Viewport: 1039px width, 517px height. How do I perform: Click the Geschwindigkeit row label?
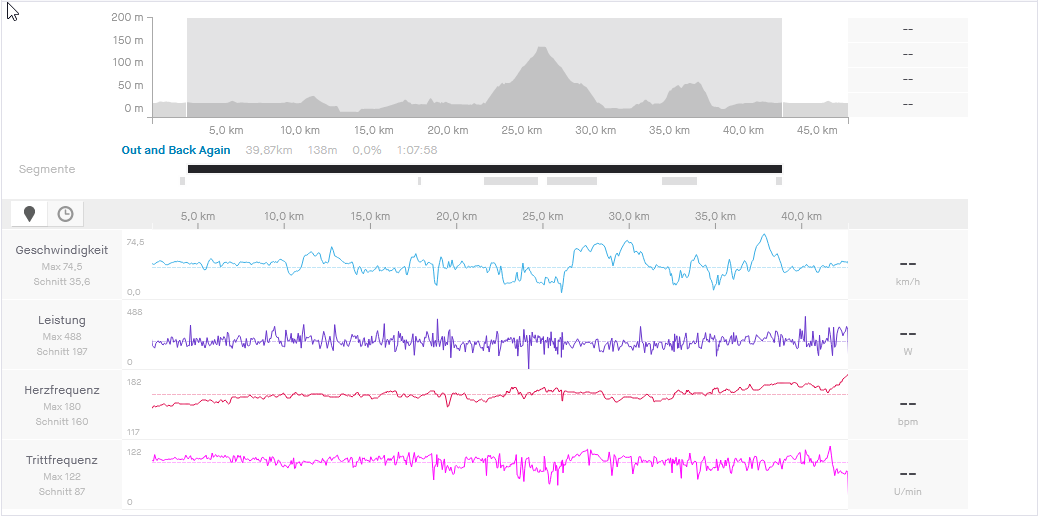pos(61,250)
